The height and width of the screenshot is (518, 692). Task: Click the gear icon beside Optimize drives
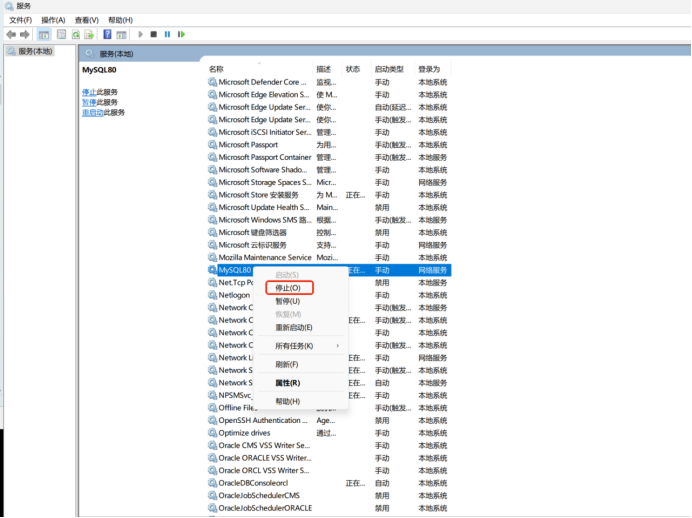pyautogui.click(x=212, y=433)
